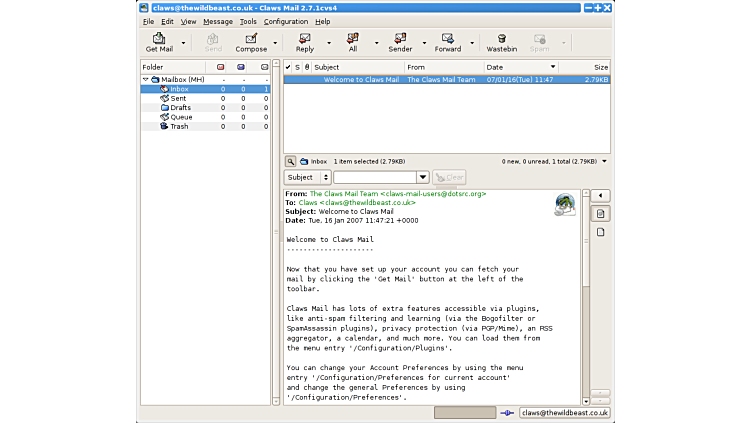The image size is (752, 423).
Task: Click the unread messages column icon
Action: 241,67
